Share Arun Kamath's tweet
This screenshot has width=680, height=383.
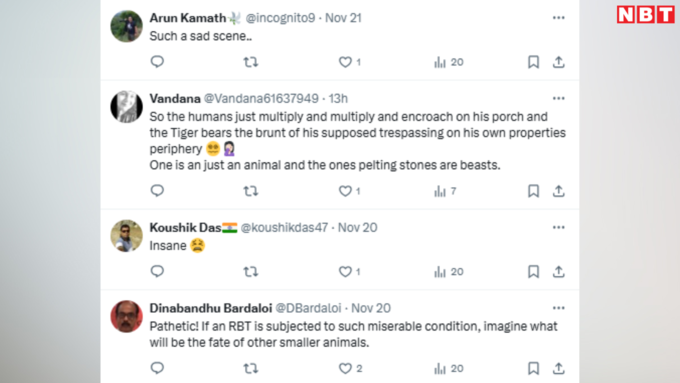pyautogui.click(x=559, y=62)
